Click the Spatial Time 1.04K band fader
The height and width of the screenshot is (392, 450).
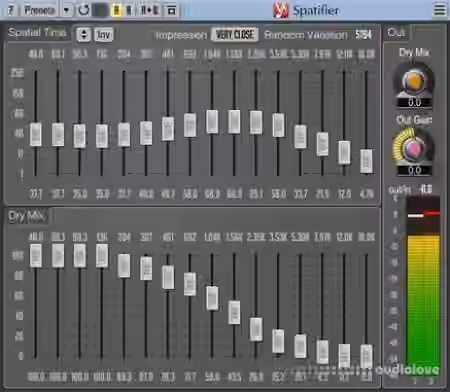tap(212, 122)
